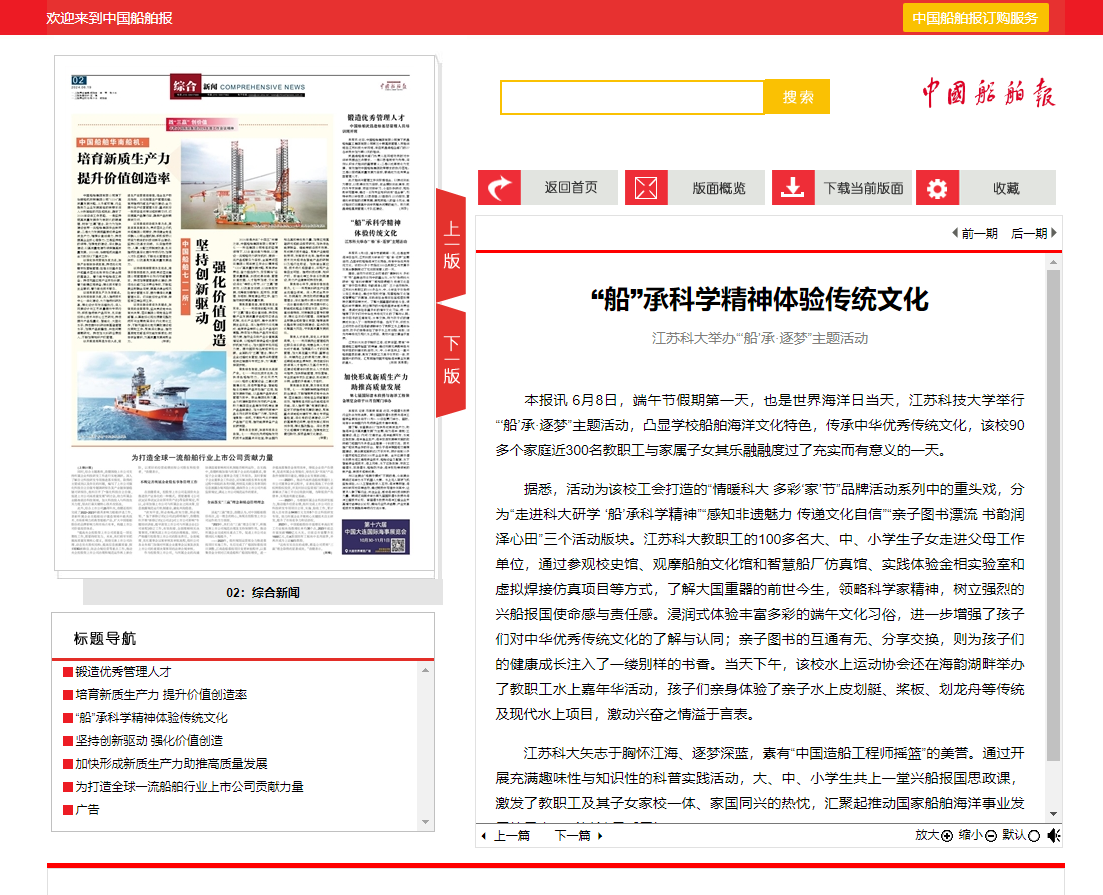Viewport: 1103px width, 895px height.
Task: Open headline 锻造优秀管理人才
Action: coord(122,672)
